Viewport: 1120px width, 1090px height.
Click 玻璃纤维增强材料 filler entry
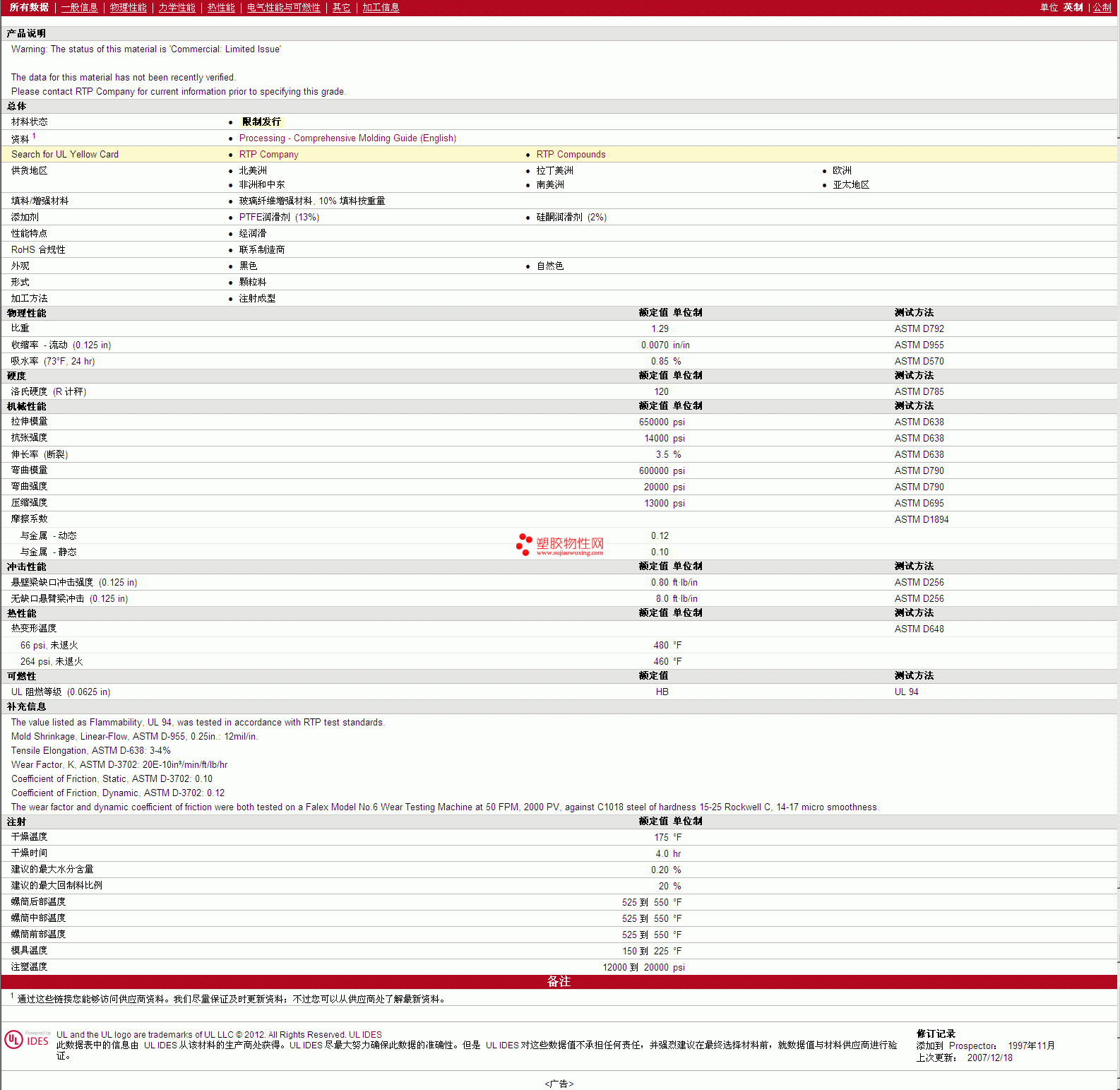311,201
